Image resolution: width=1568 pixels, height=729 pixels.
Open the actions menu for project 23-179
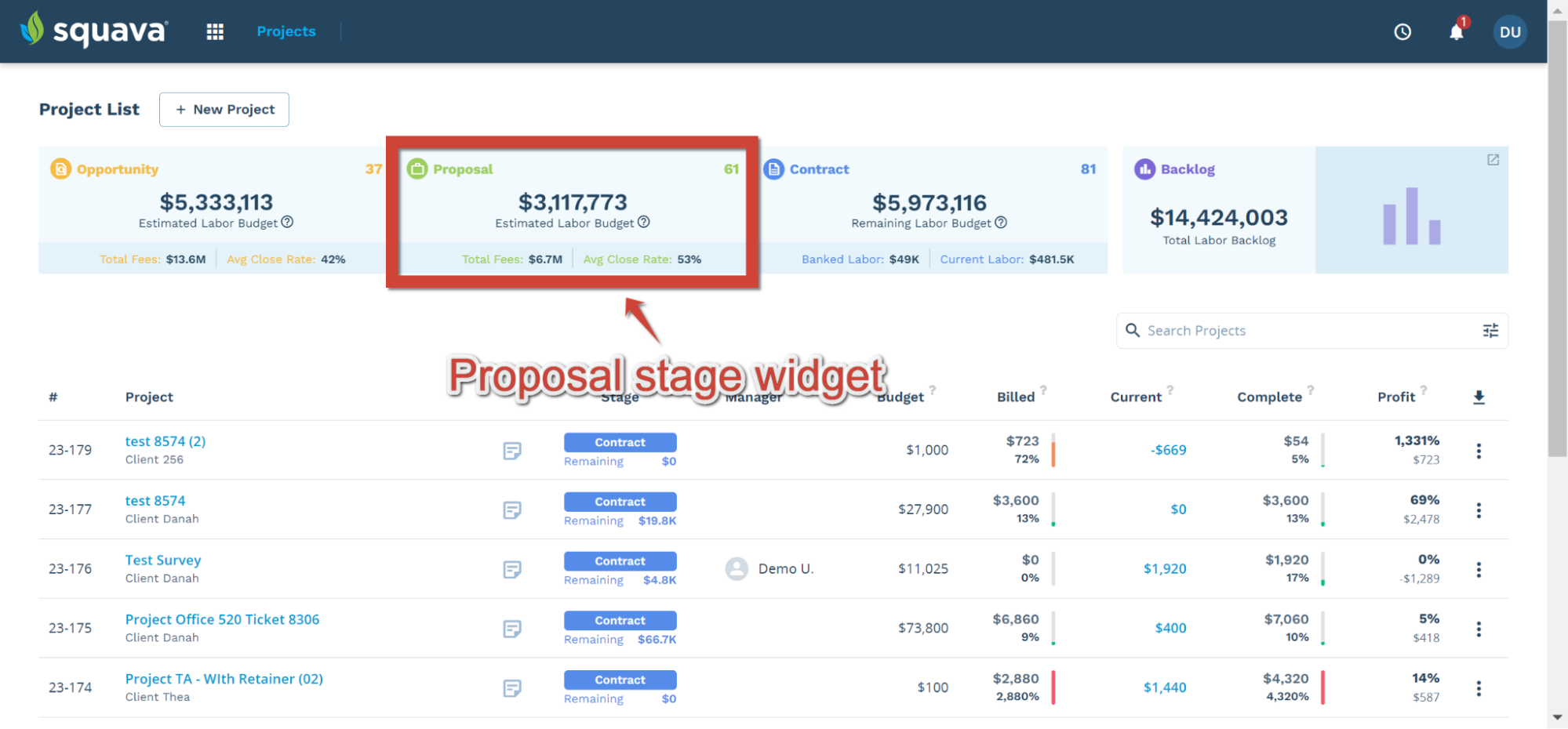coord(1479,450)
